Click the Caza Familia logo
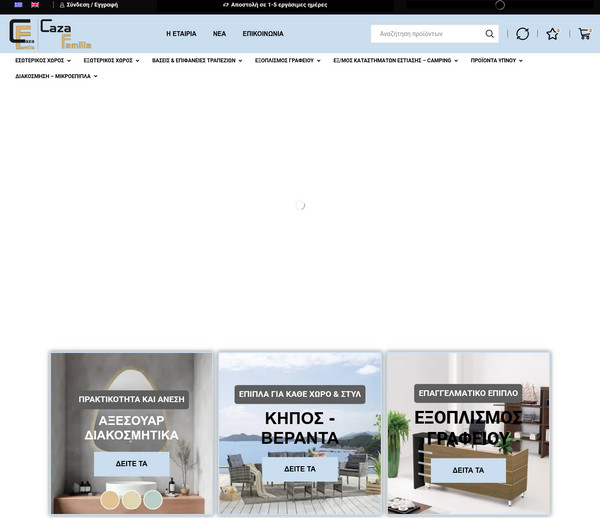Screen dimensions: 600x518 pyautogui.click(x=50, y=34)
